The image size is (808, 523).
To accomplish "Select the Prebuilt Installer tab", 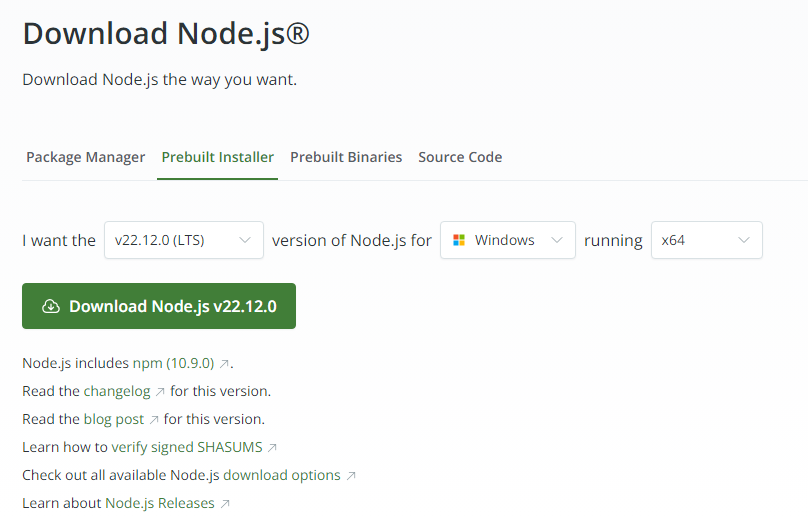I will tap(217, 157).
